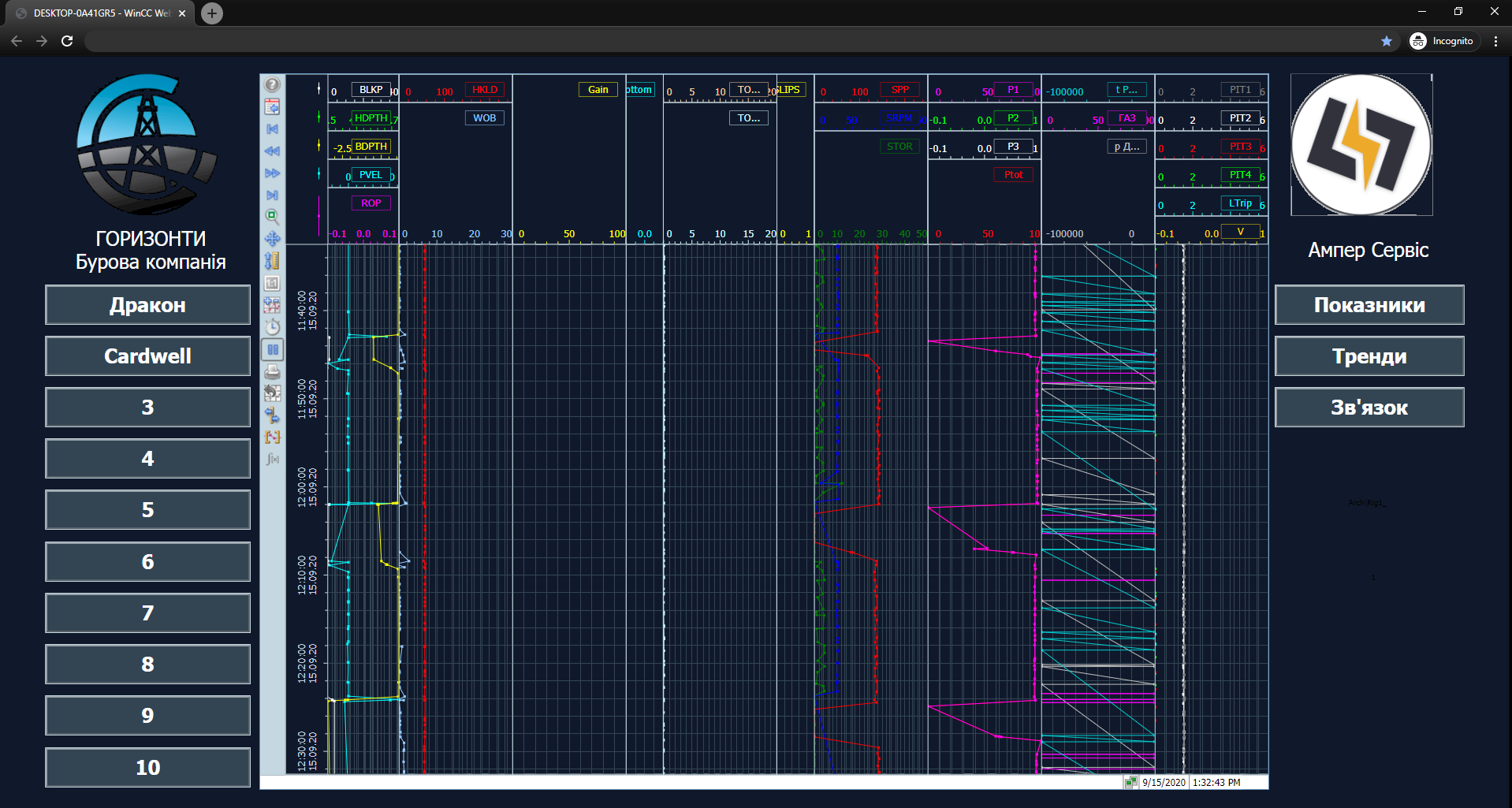The height and width of the screenshot is (808, 1512).
Task: Select rig button 10
Action: tap(147, 768)
